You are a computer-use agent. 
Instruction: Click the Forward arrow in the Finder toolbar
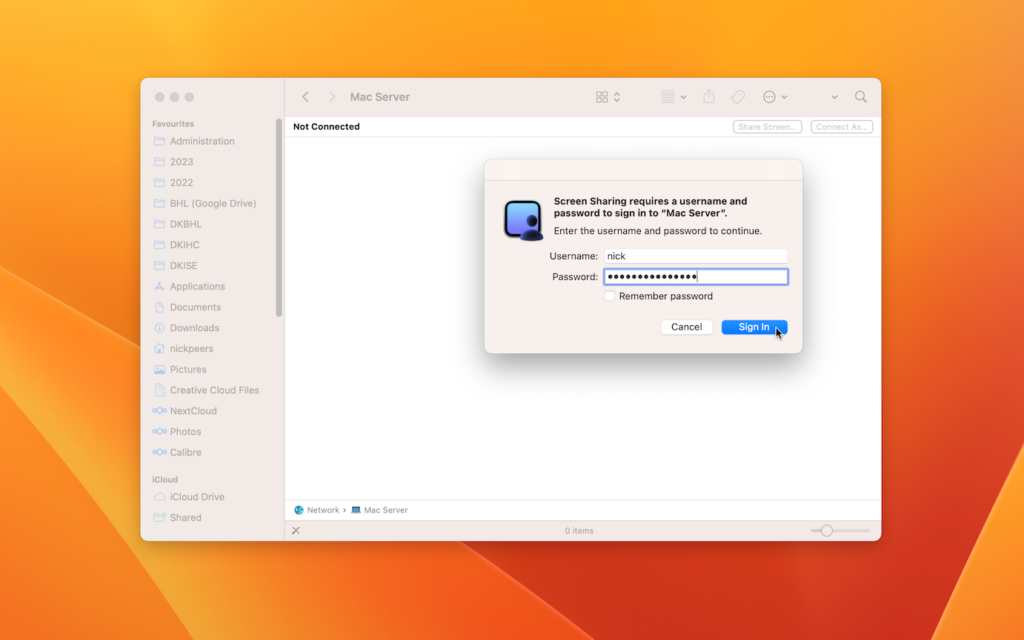[x=332, y=97]
